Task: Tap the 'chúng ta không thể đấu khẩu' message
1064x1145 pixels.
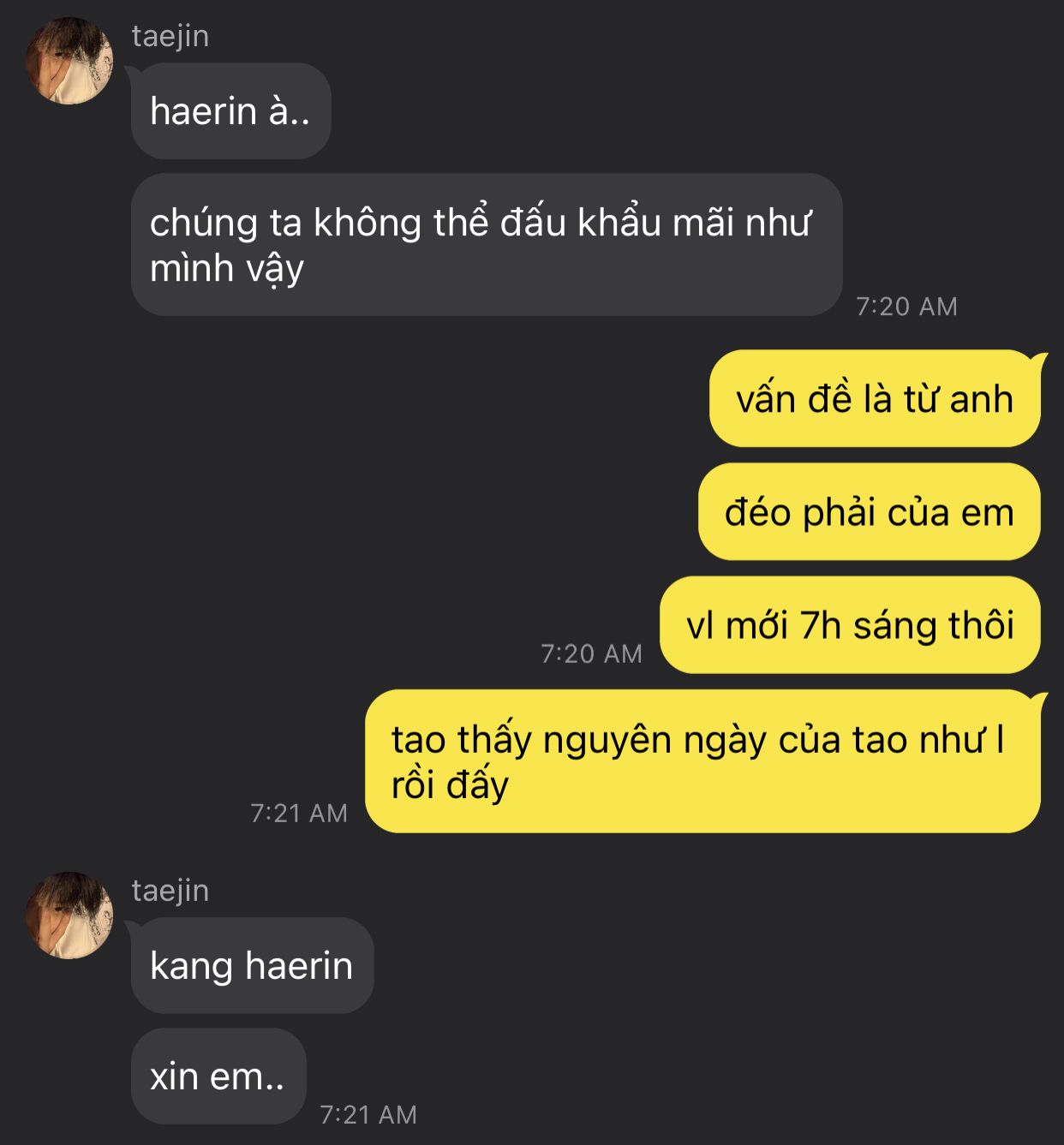Action: click(487, 245)
